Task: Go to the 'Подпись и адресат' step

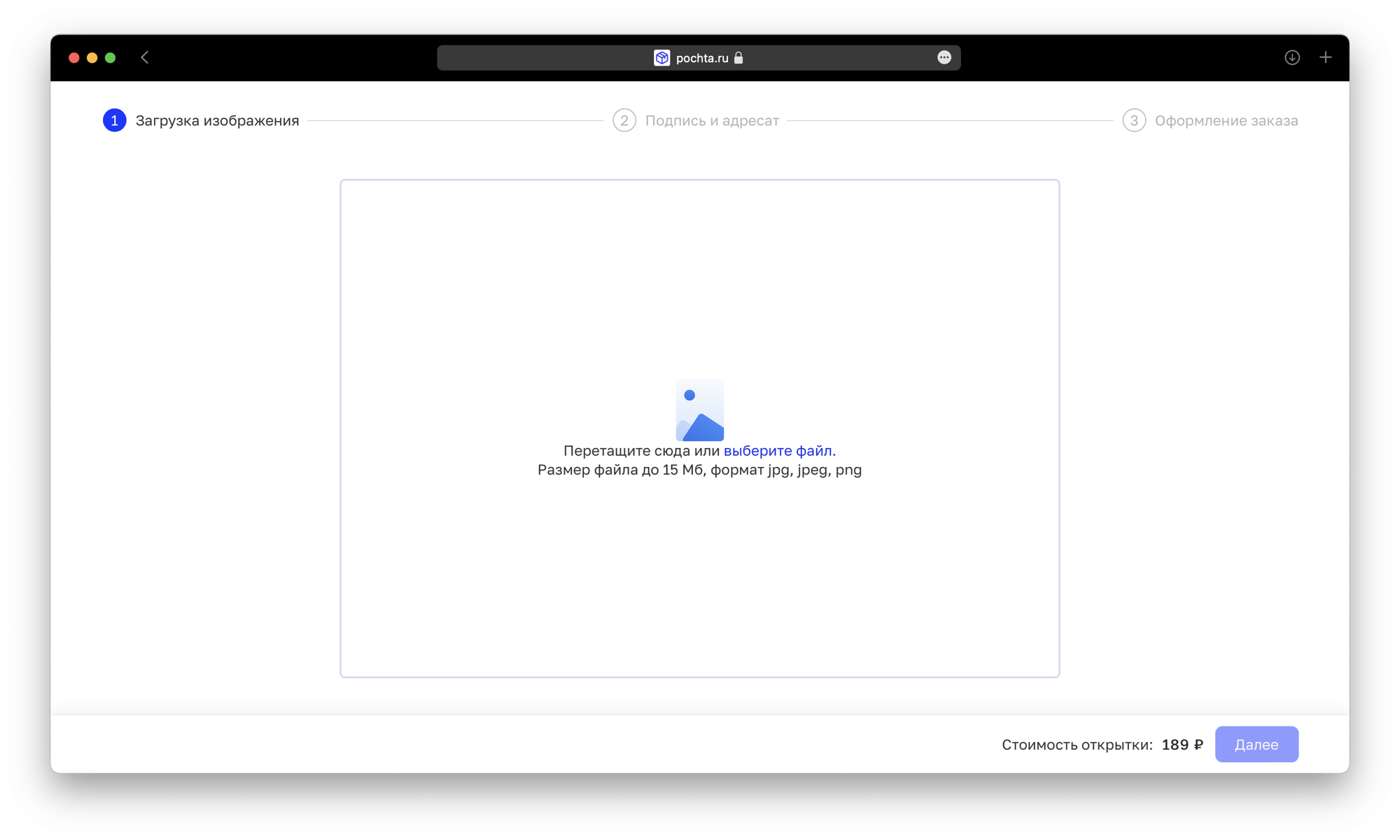Action: [712, 120]
